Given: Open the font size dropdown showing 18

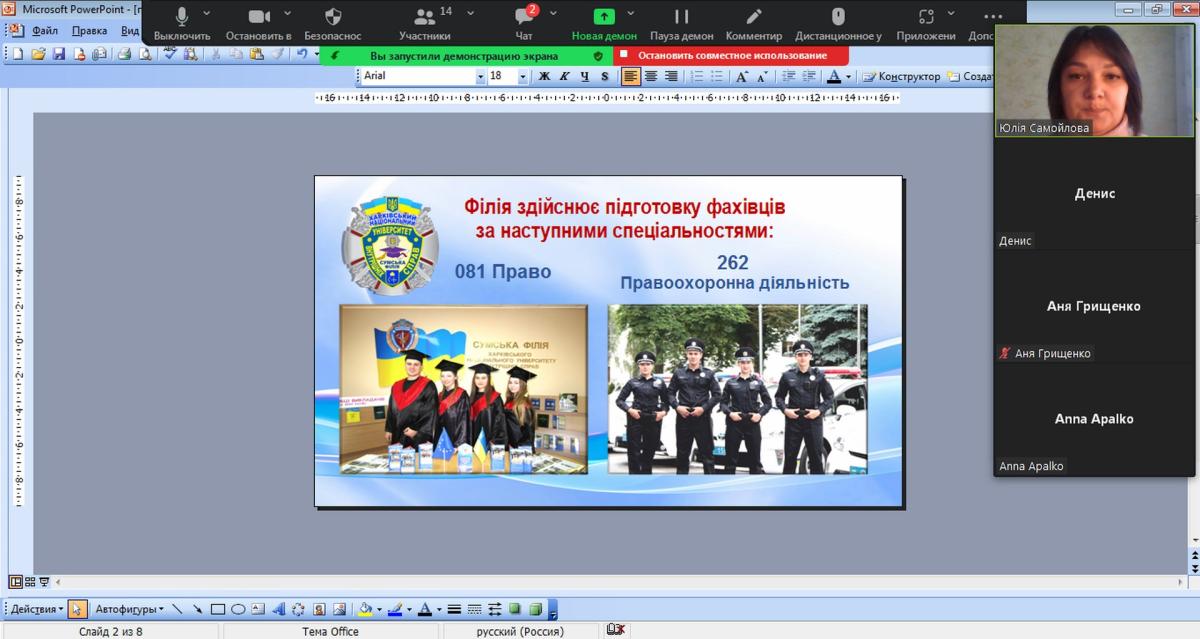Looking at the screenshot, I should point(522,76).
